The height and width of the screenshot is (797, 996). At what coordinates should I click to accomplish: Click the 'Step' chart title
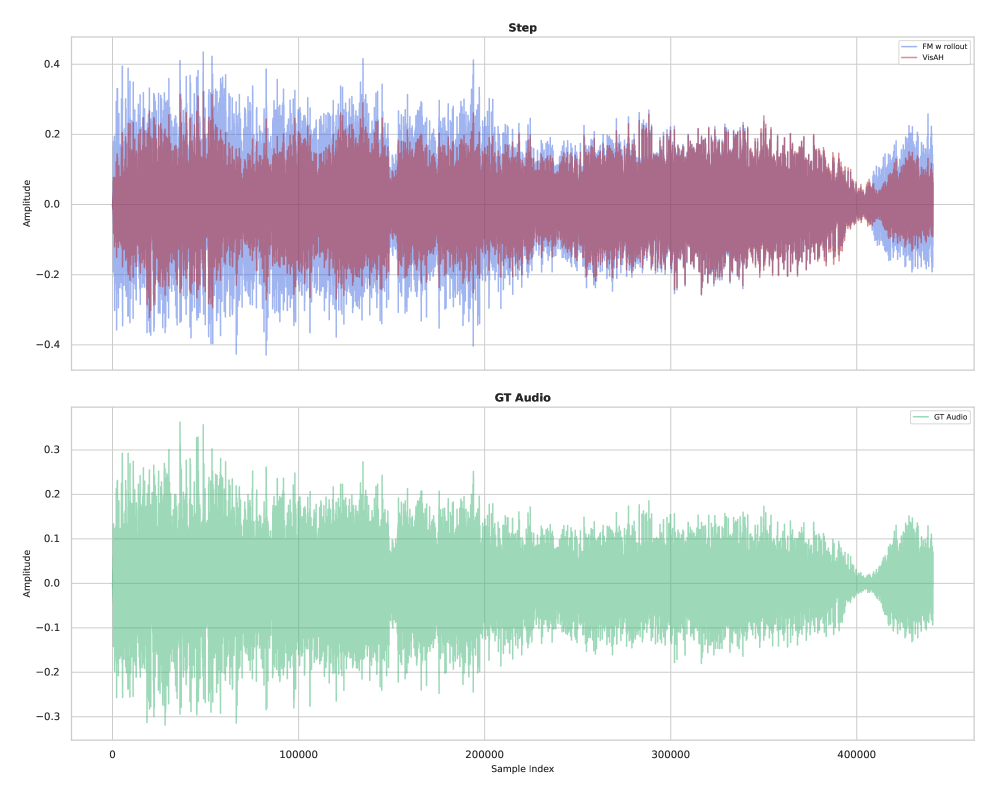(522, 27)
